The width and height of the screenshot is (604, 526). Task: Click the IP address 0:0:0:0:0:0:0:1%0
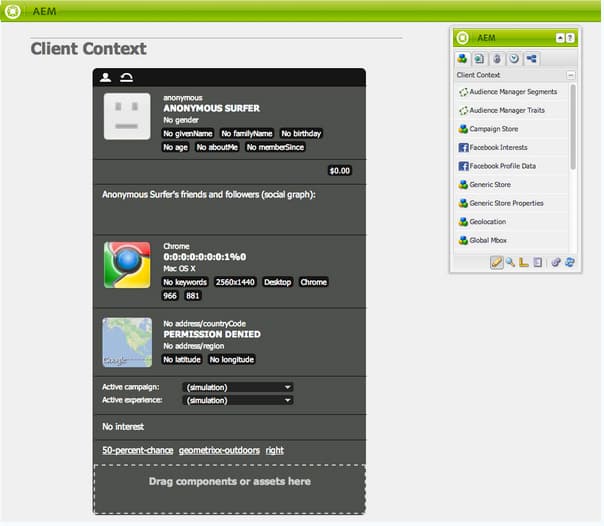click(x=205, y=257)
